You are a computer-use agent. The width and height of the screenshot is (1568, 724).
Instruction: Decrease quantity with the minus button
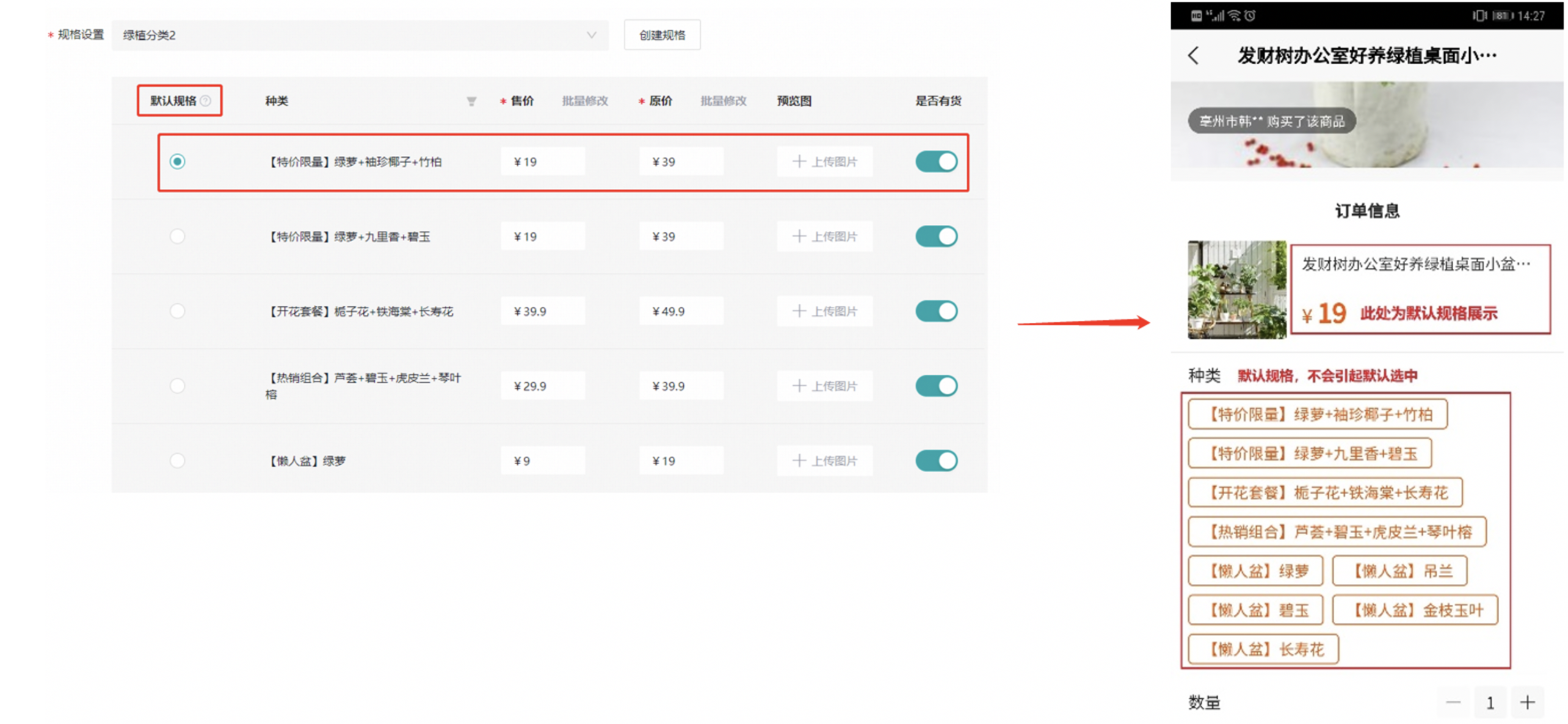(1453, 702)
